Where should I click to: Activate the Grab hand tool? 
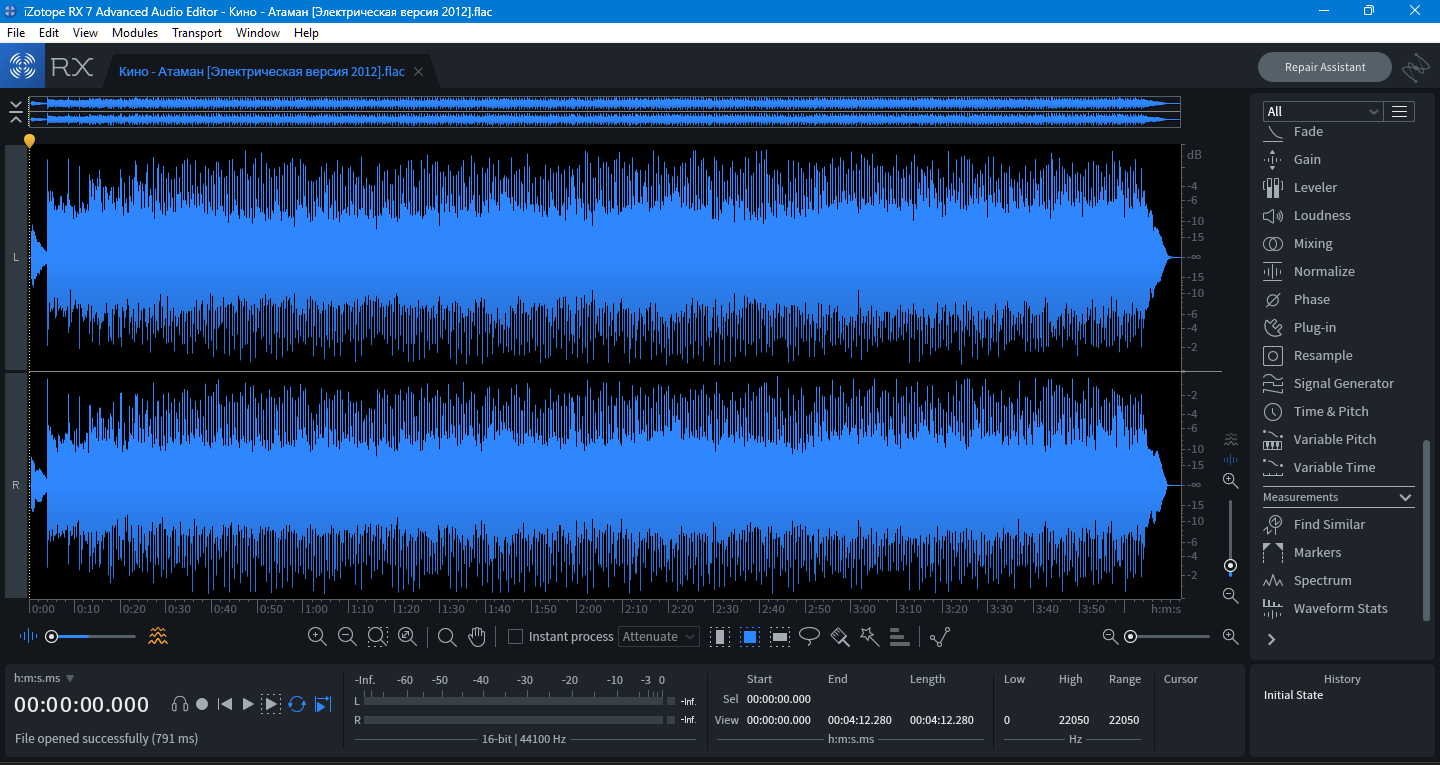477,637
